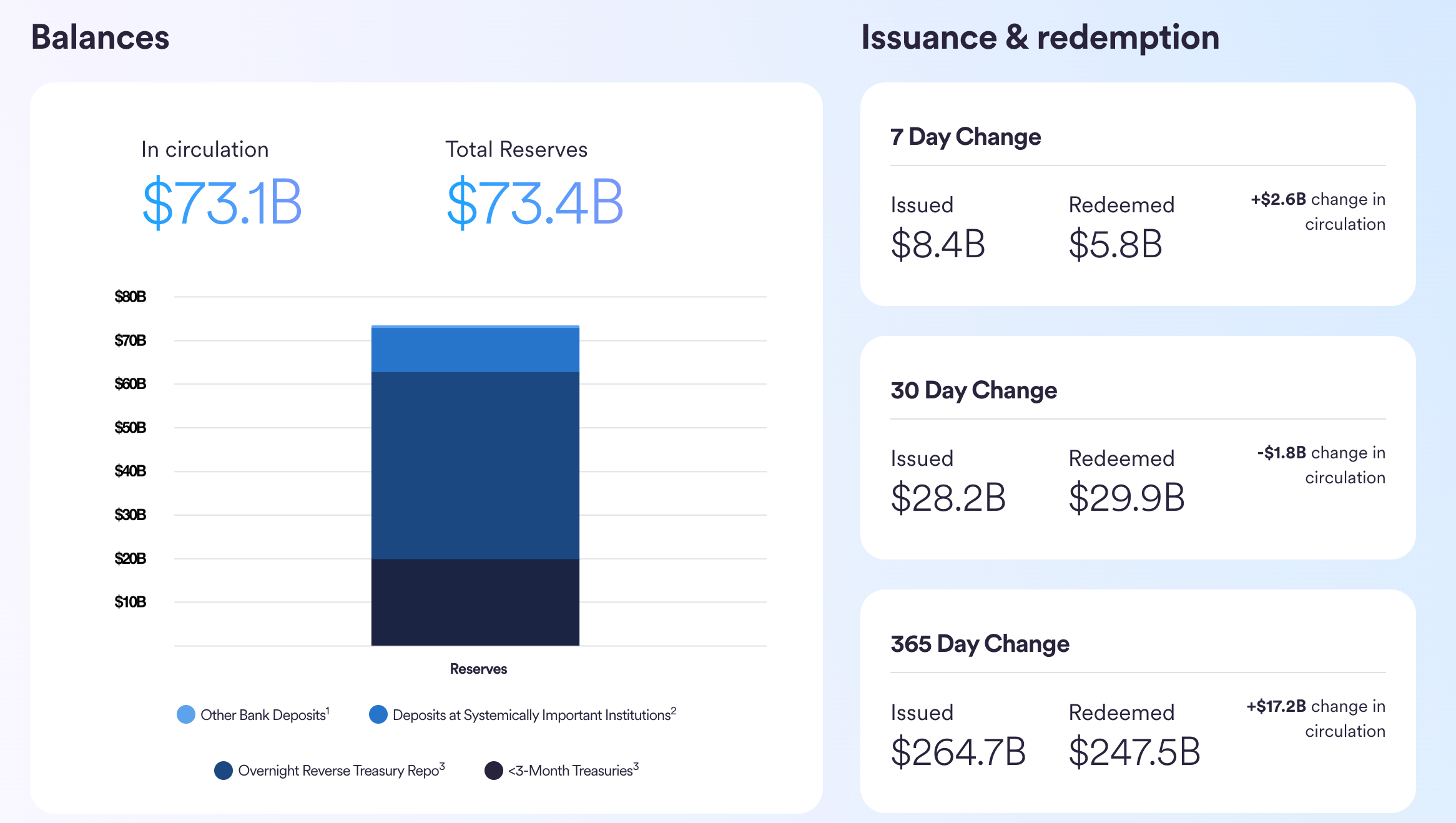Select the 7 Day Change heading

point(965,137)
